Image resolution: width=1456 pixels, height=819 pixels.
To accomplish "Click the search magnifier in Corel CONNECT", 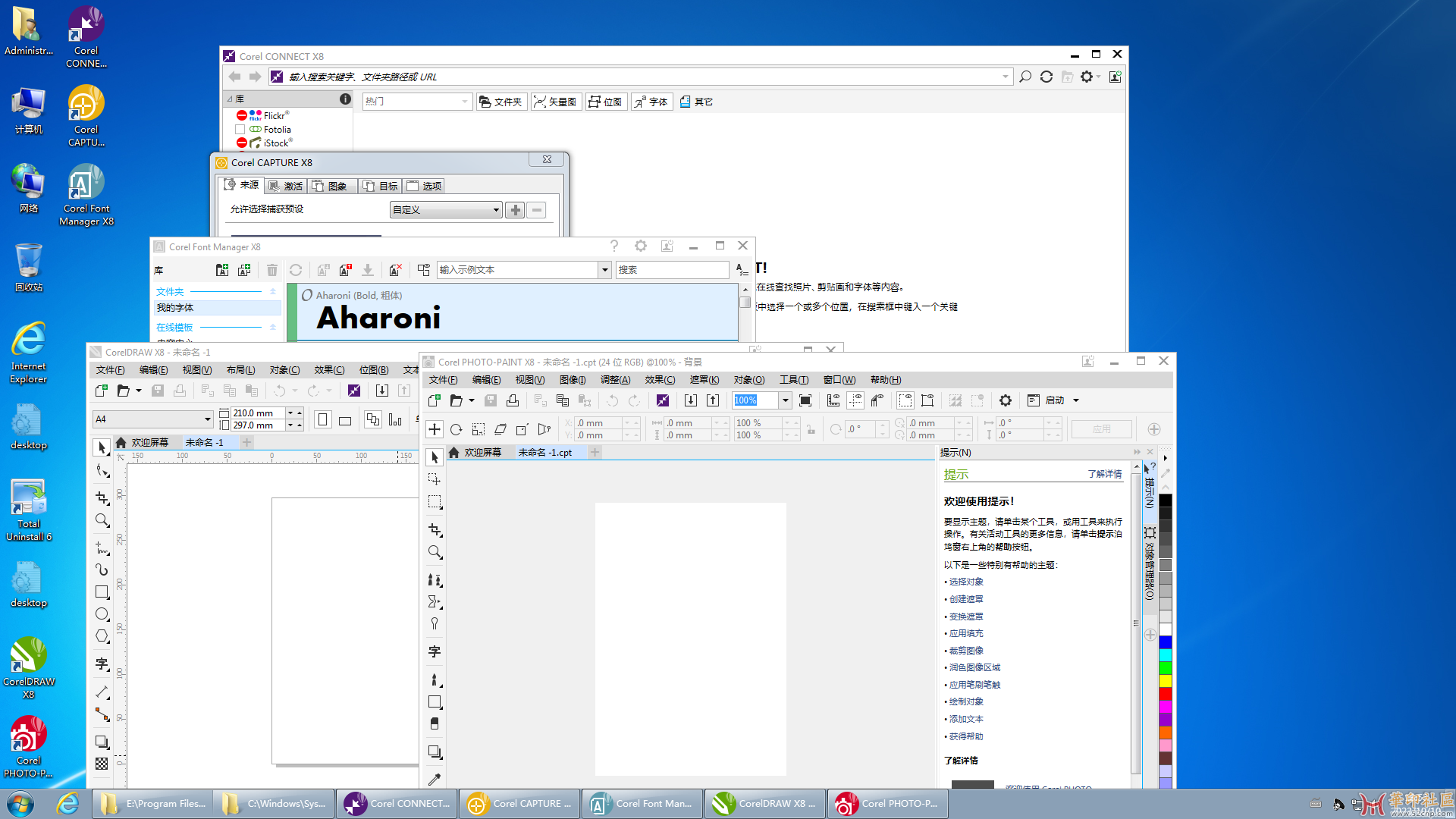I will point(1025,77).
